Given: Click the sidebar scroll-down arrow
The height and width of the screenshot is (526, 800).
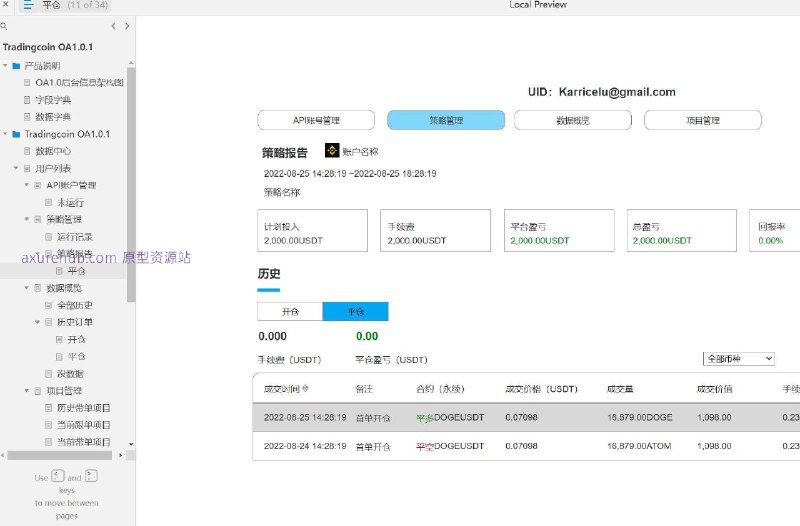Looking at the screenshot, I should [x=131, y=444].
